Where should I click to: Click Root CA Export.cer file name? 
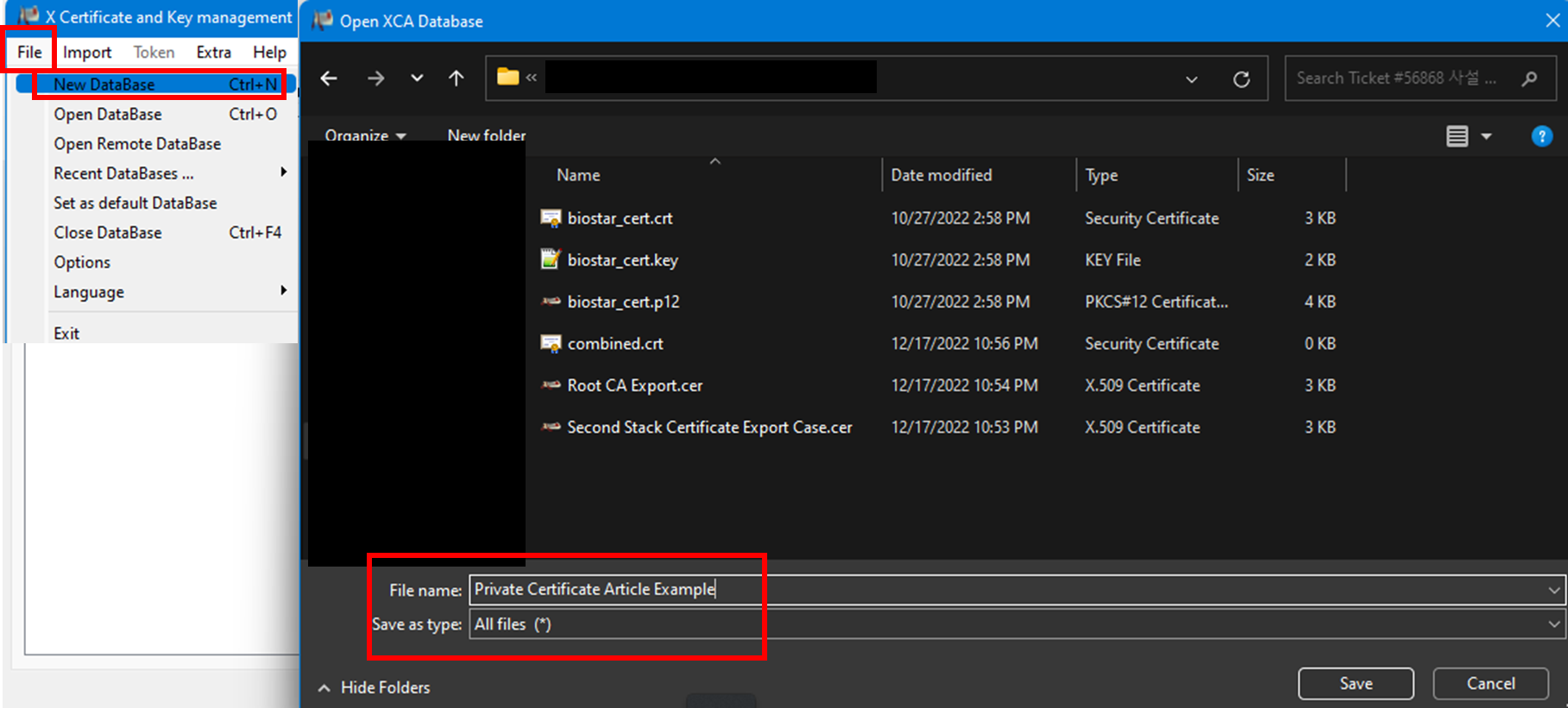pyautogui.click(x=634, y=385)
